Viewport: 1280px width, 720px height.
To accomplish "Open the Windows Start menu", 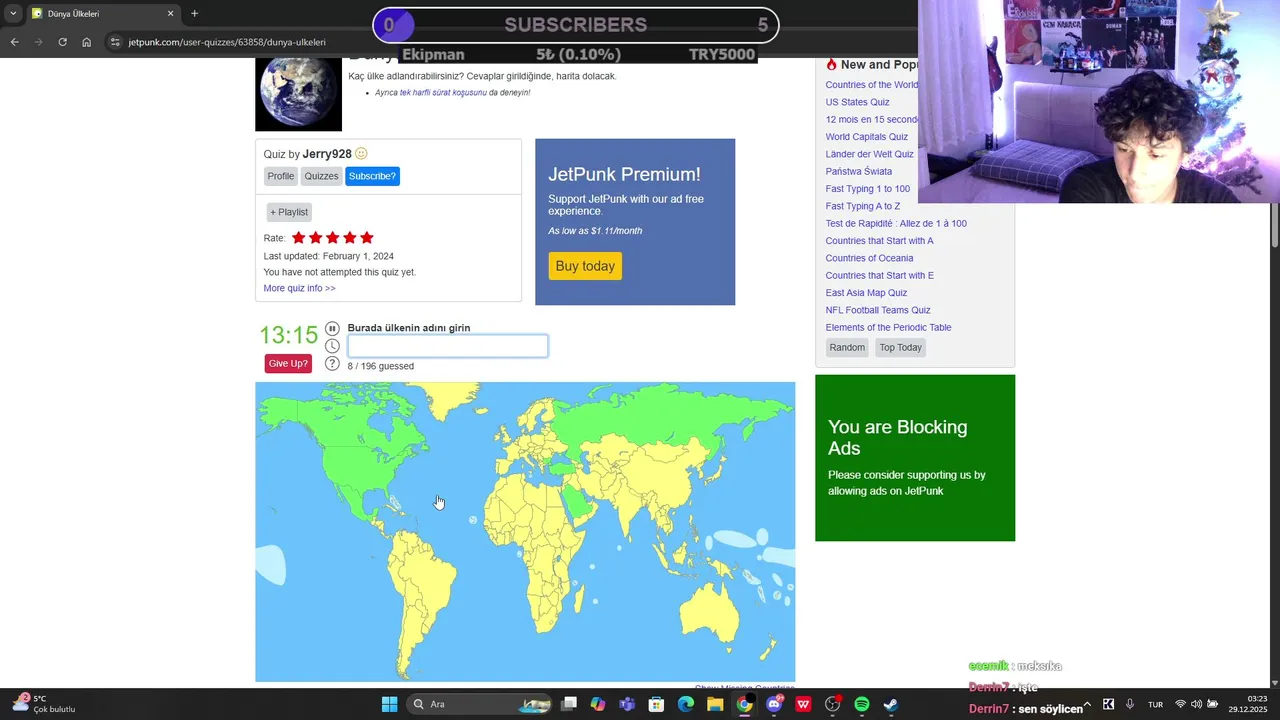I will [389, 704].
